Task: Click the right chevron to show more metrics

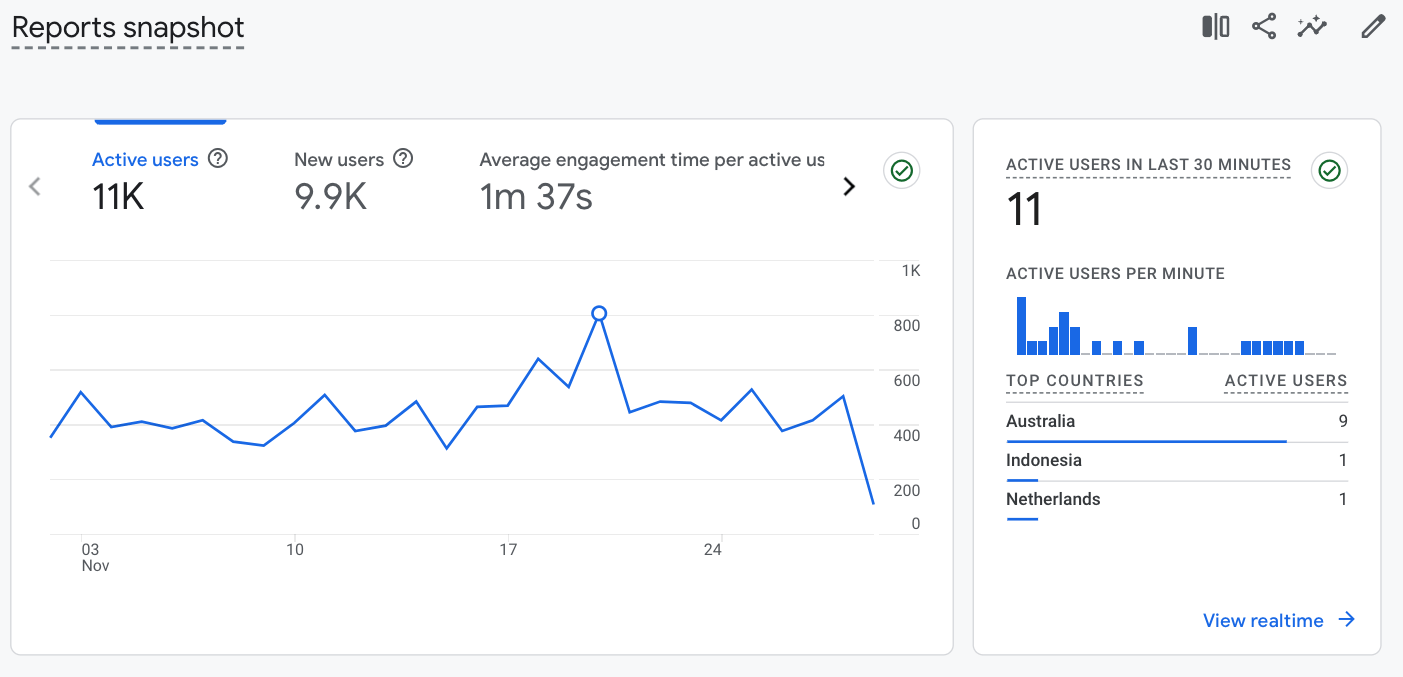Action: (x=849, y=186)
